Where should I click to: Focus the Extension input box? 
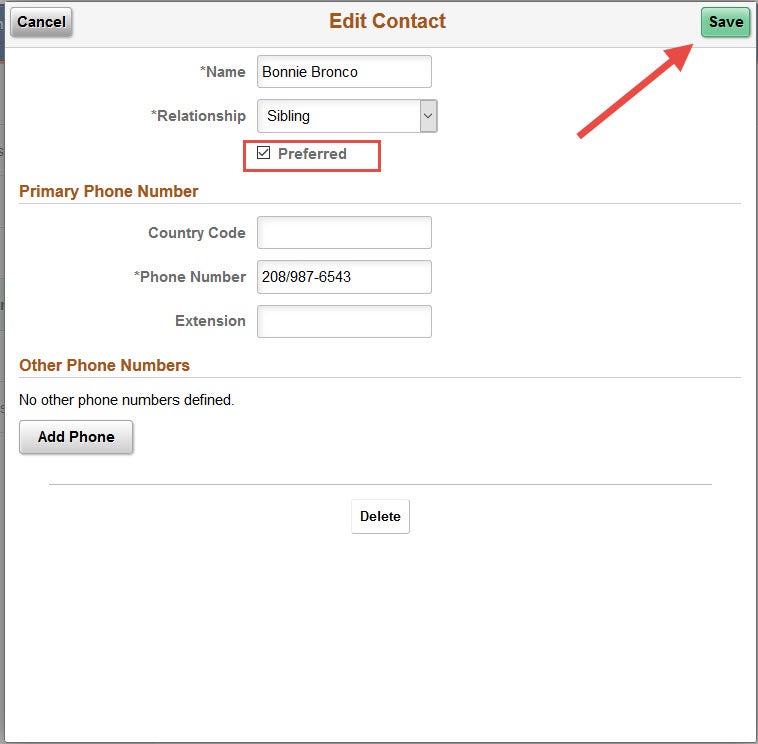(344, 321)
